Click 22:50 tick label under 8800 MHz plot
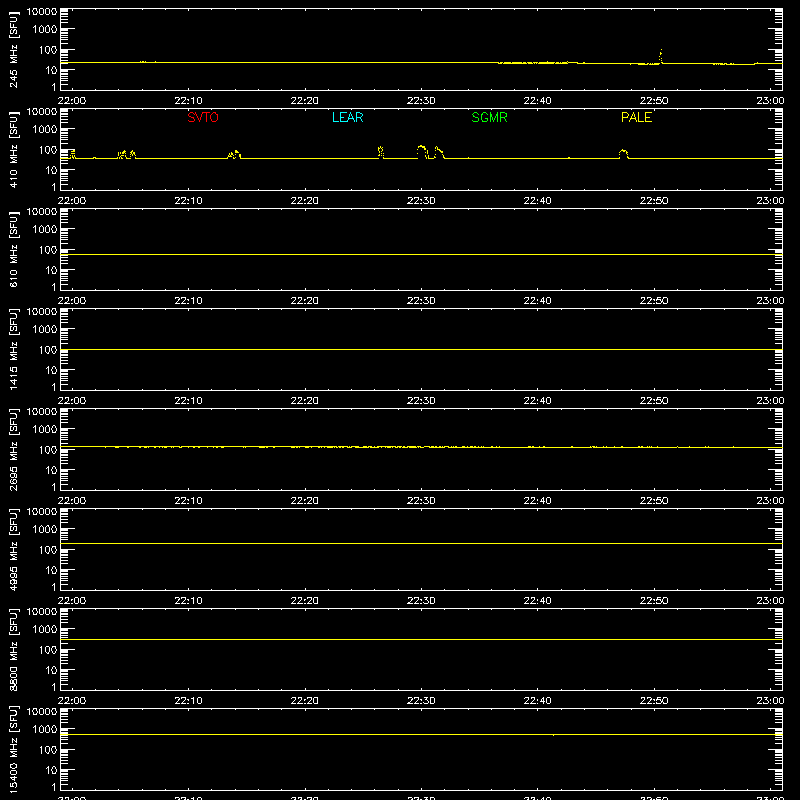The height and width of the screenshot is (800, 800). click(654, 701)
